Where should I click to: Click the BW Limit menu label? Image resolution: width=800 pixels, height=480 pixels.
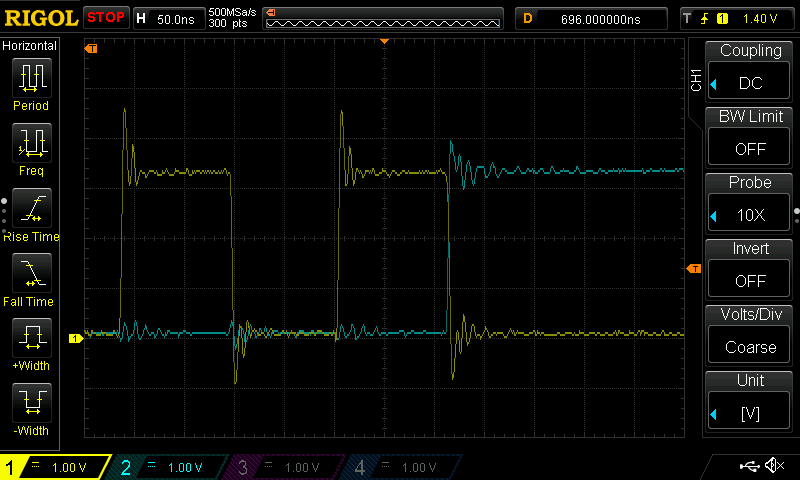click(x=751, y=116)
